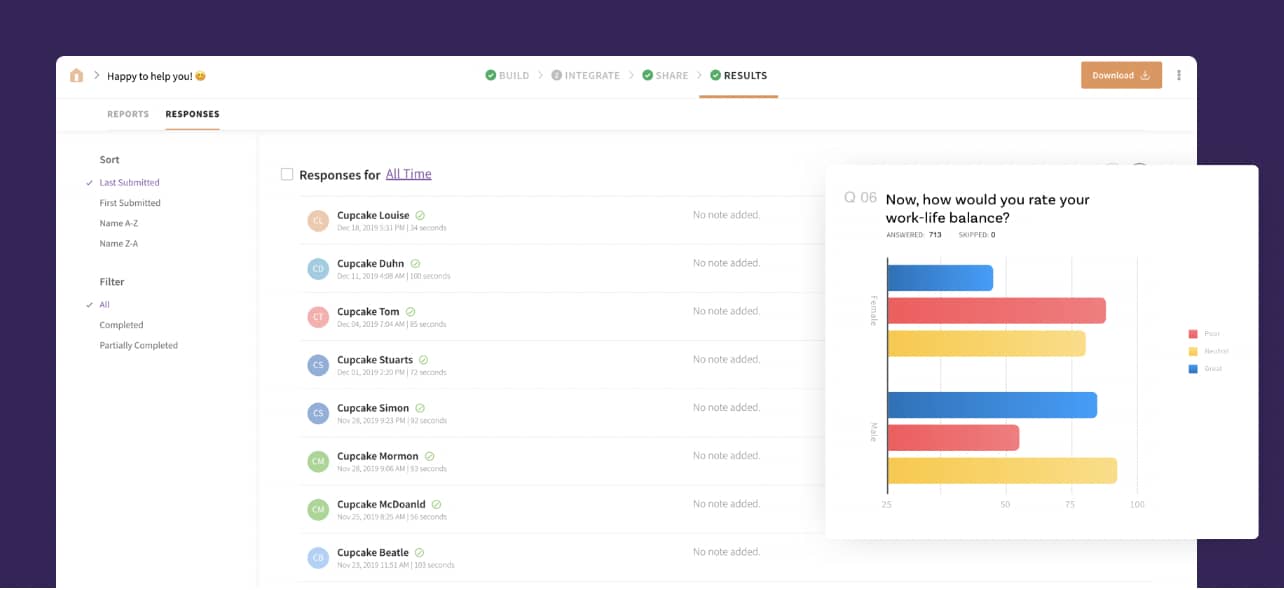Sort responses by First Submitted
Screen dimensions: 1284x590
(x=130, y=203)
